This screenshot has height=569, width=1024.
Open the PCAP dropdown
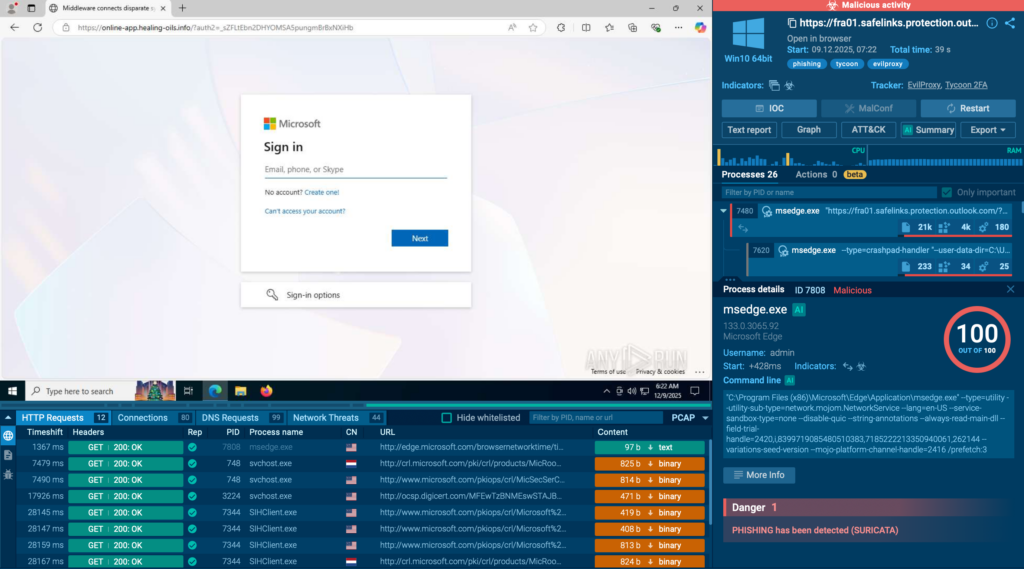pos(688,418)
